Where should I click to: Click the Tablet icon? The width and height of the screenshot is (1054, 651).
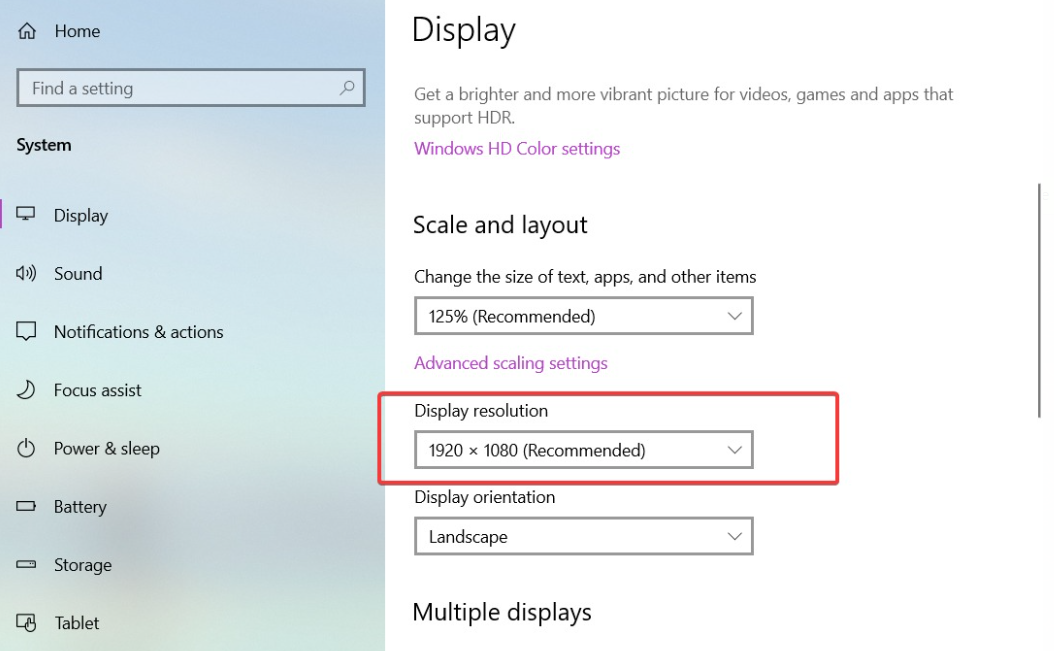pyautogui.click(x=26, y=623)
